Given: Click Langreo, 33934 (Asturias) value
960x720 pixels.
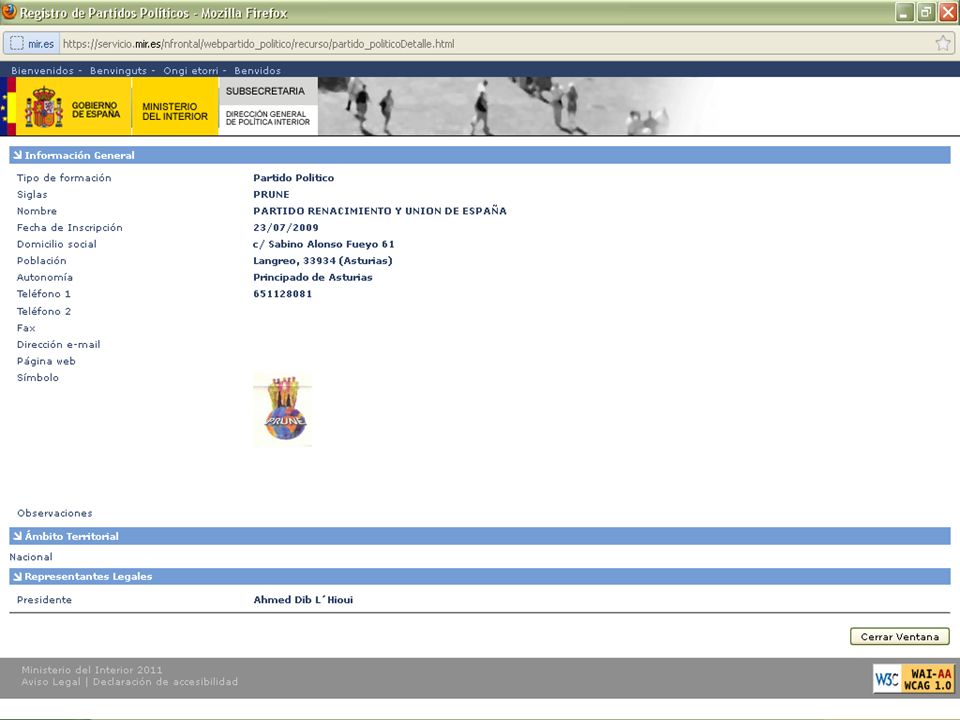Looking at the screenshot, I should [323, 260].
